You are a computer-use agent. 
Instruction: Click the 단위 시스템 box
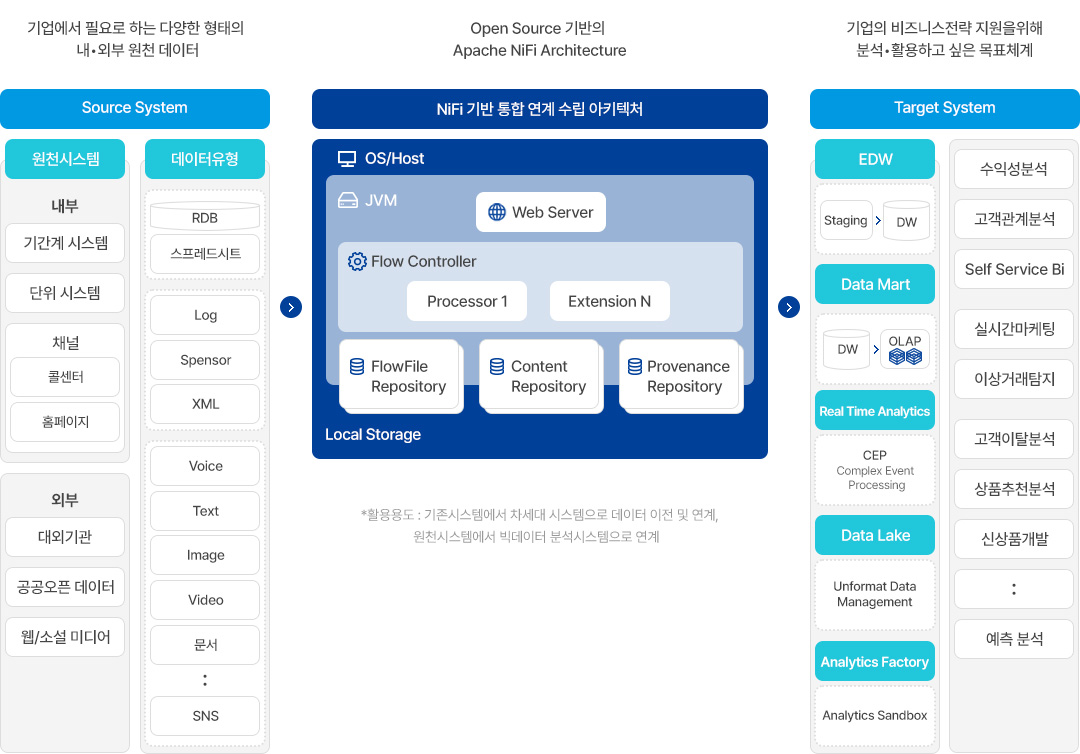tap(65, 293)
